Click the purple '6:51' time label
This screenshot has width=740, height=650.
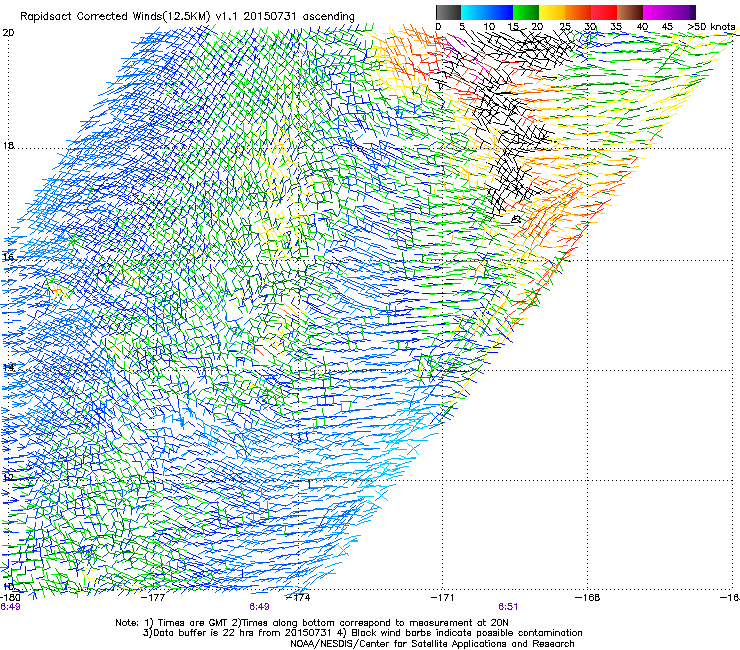click(508, 607)
